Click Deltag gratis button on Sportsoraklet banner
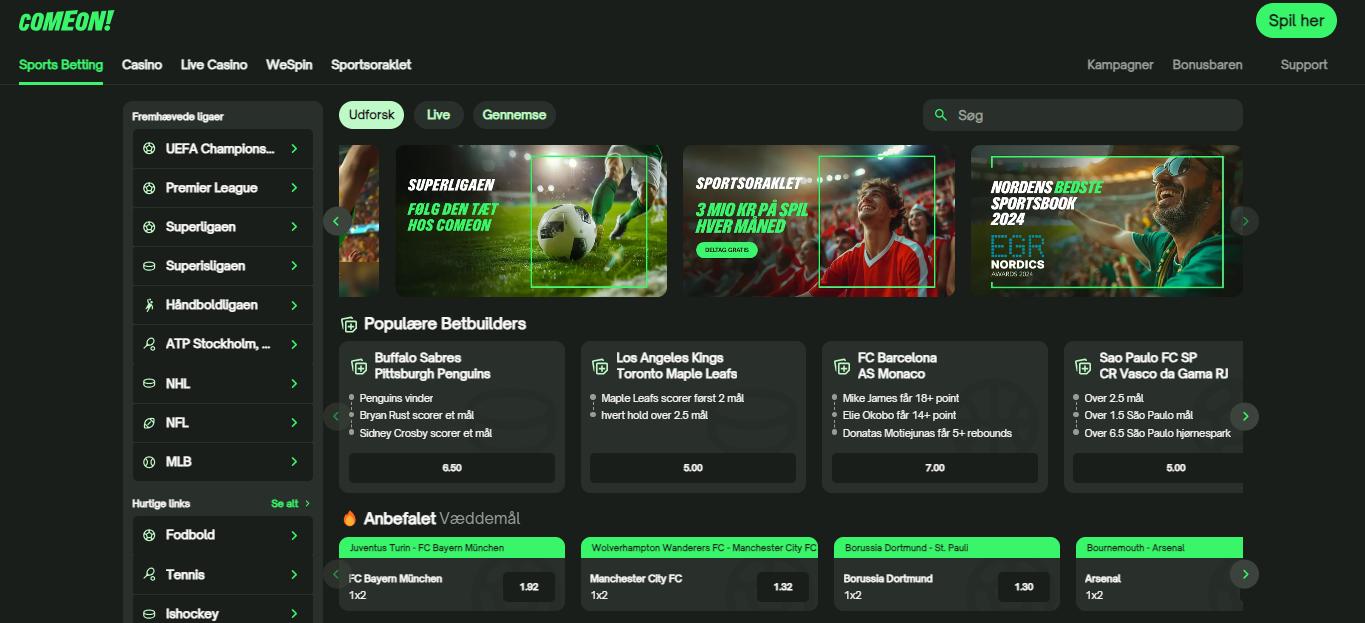This screenshot has width=1365, height=623. click(726, 250)
